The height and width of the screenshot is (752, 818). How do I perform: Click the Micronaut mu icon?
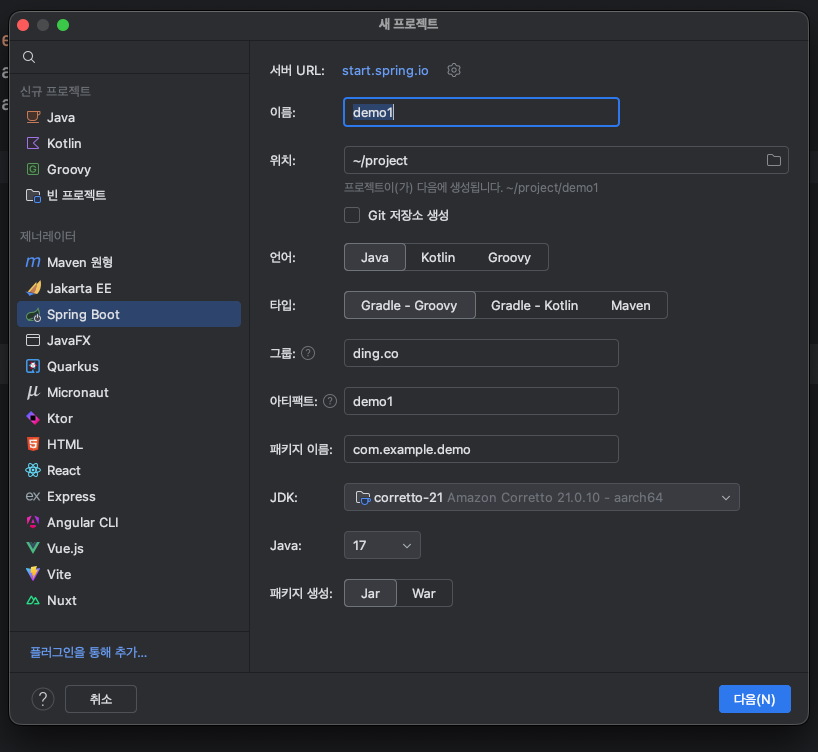(x=33, y=392)
